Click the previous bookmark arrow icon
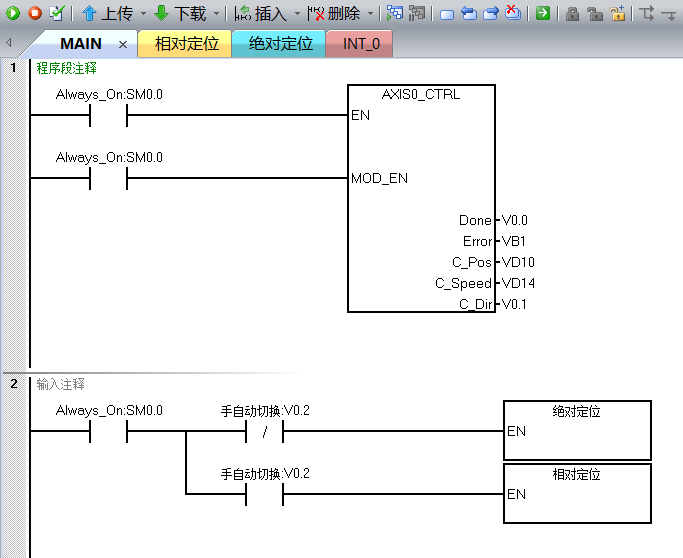This screenshot has width=683, height=558. coord(468,14)
